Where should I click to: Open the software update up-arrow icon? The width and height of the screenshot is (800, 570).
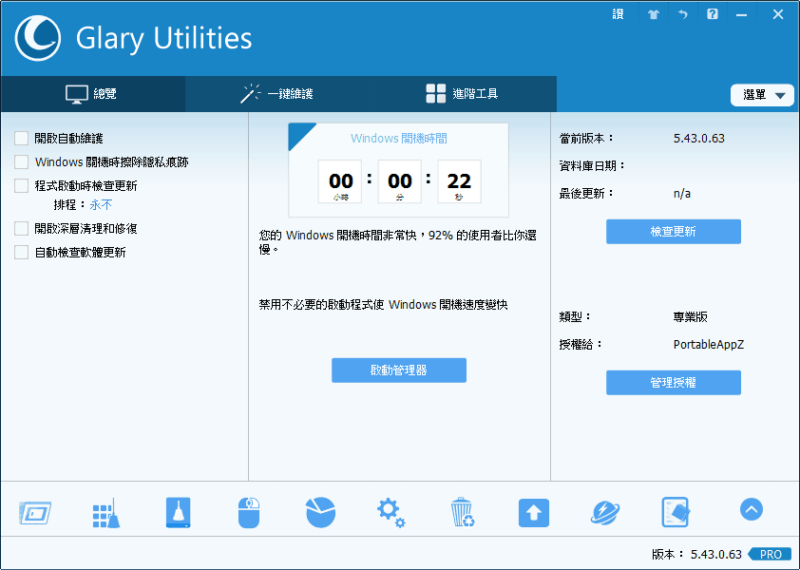pyautogui.click(x=534, y=512)
